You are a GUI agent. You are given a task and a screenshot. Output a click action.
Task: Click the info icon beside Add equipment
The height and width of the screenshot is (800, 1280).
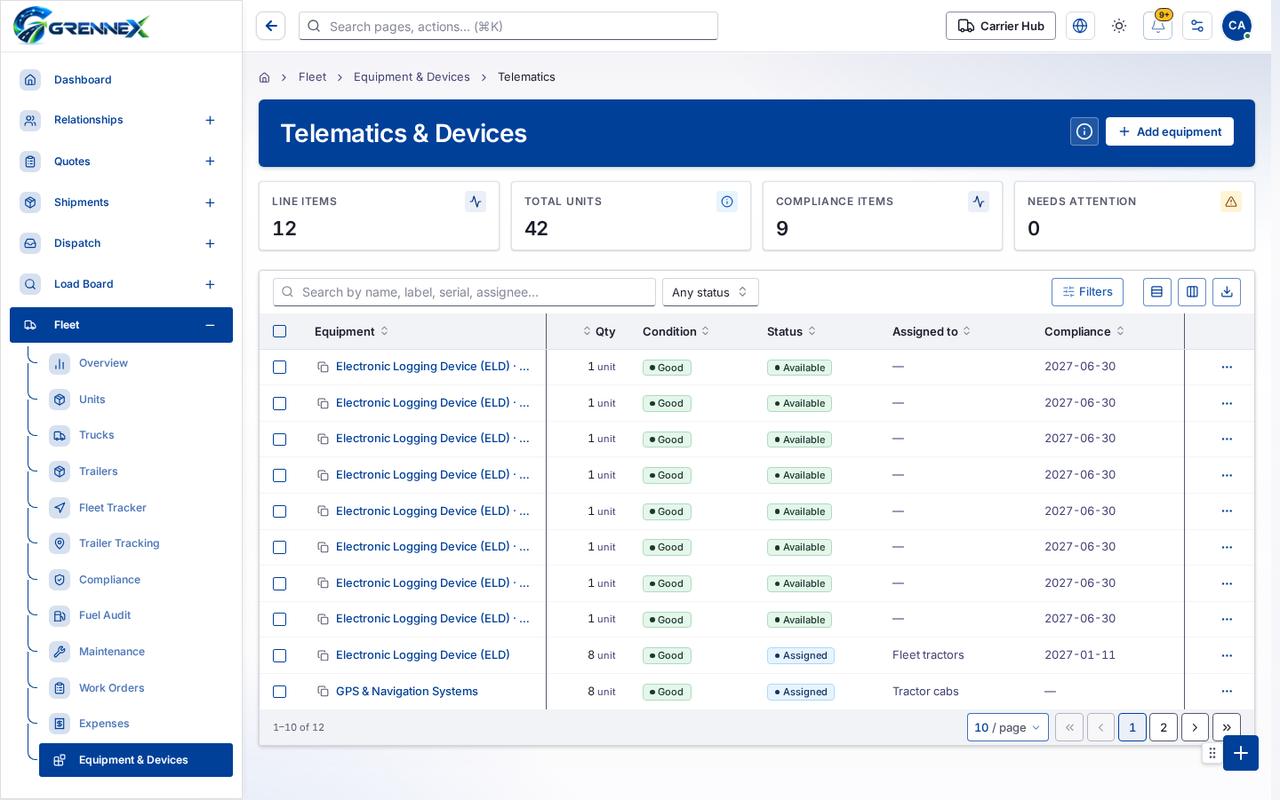[1084, 131]
